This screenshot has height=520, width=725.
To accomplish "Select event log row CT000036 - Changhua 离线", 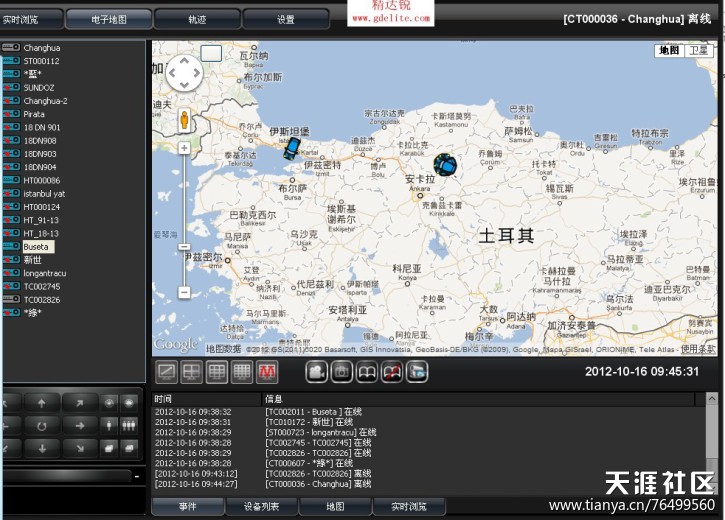I will (x=429, y=484).
